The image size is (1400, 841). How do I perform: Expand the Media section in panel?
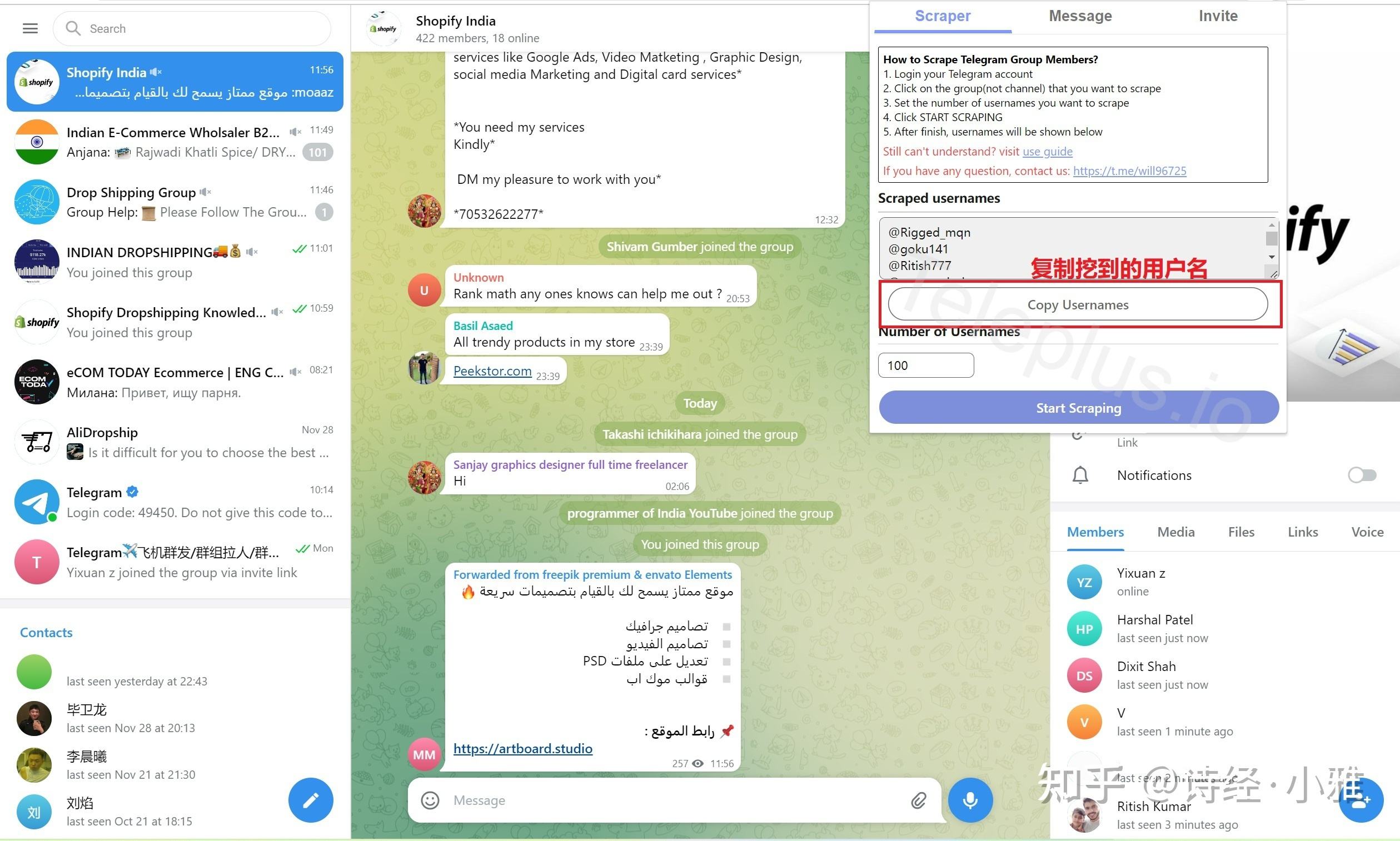[1175, 532]
